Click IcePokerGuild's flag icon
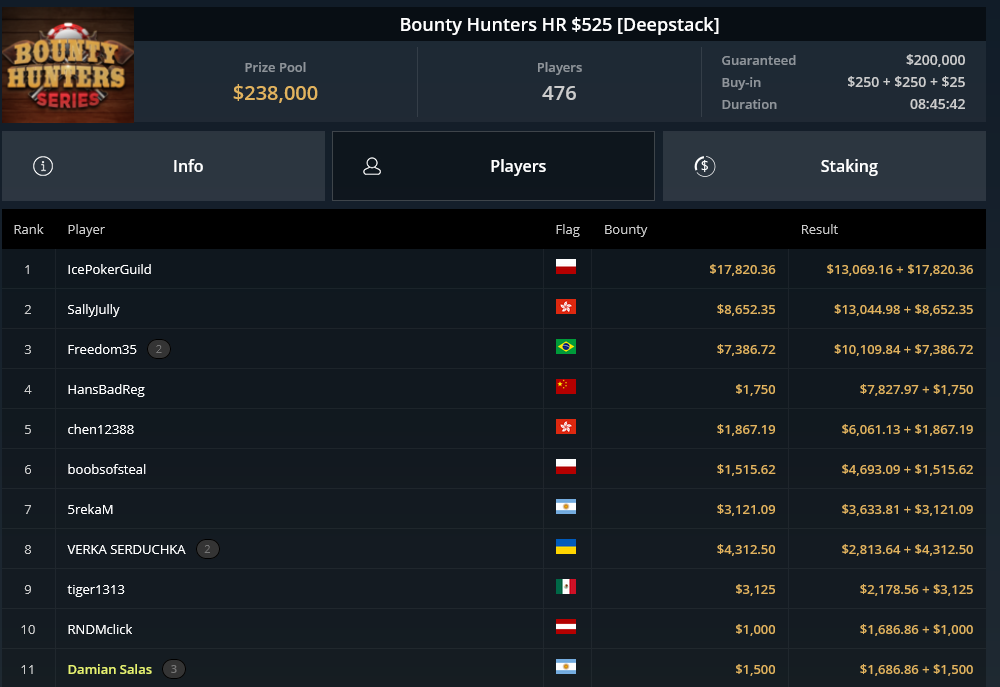 pyautogui.click(x=566, y=267)
